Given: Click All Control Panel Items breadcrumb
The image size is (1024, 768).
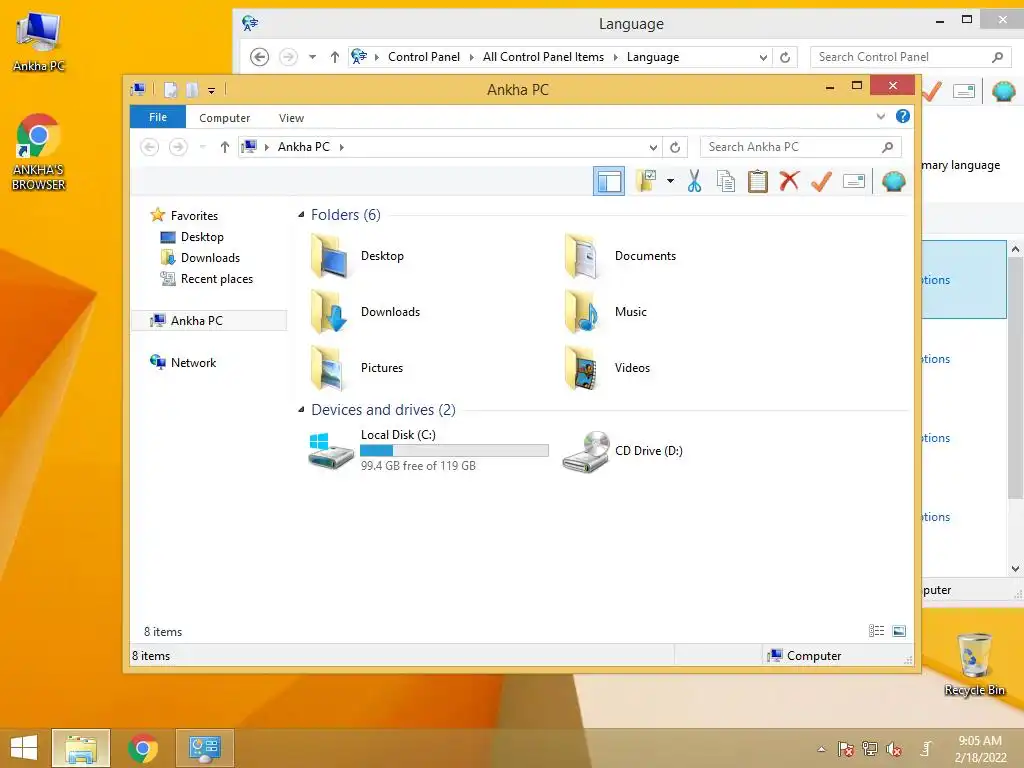Looking at the screenshot, I should [x=543, y=57].
